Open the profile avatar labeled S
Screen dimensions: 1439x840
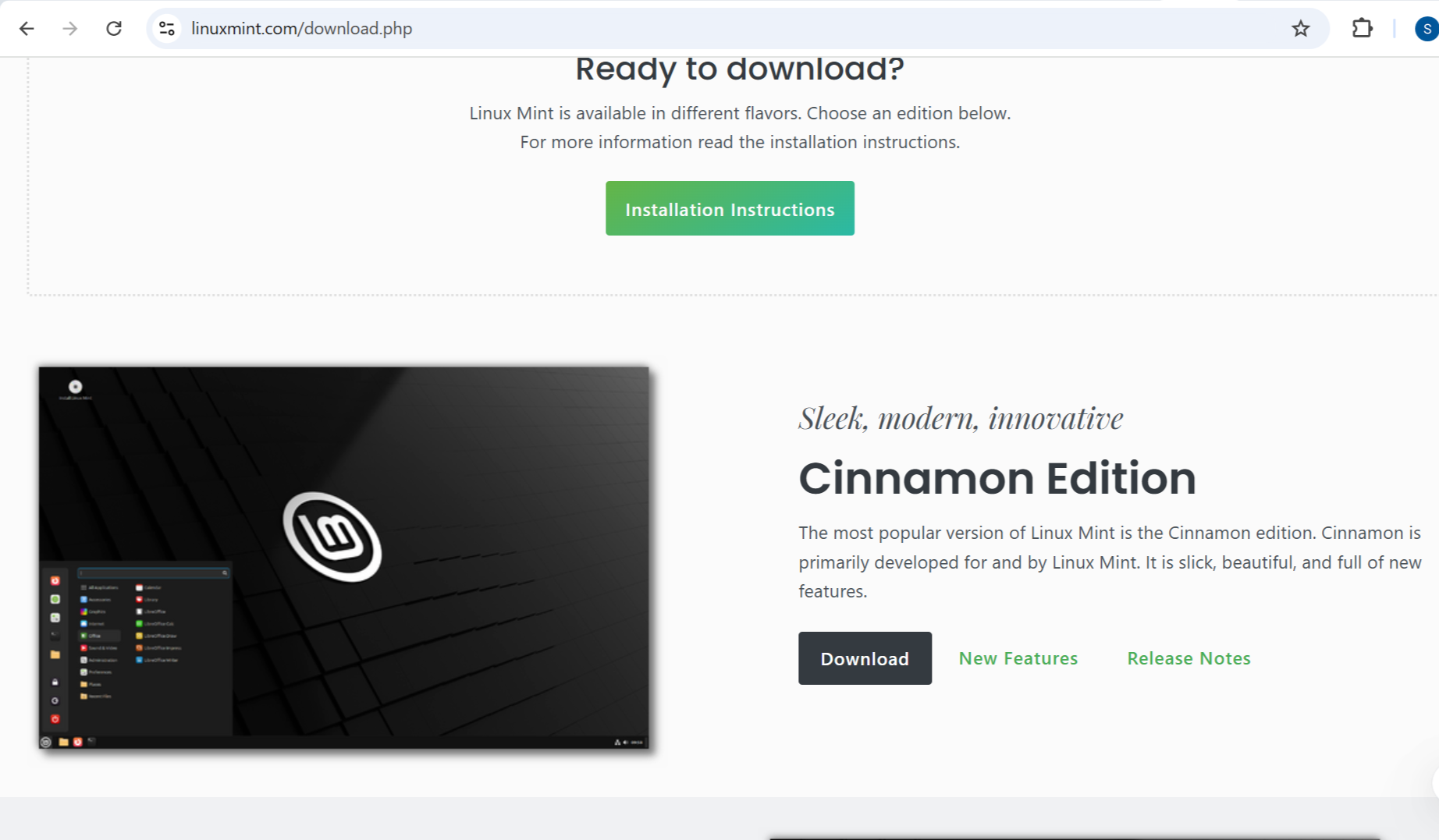click(1426, 29)
